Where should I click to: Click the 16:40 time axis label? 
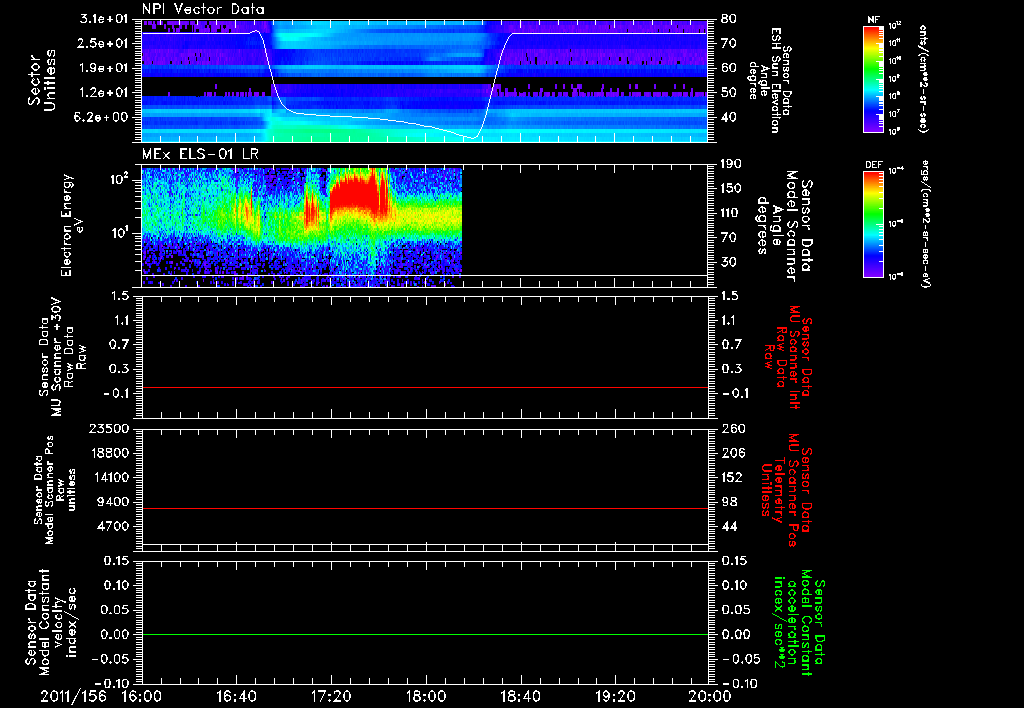(236, 696)
